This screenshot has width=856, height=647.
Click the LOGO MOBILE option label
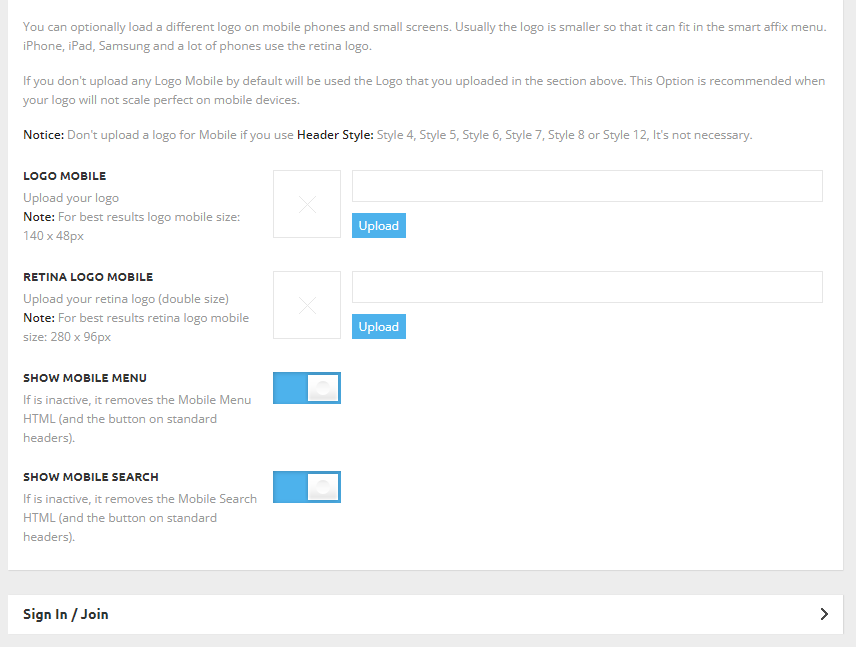click(64, 176)
